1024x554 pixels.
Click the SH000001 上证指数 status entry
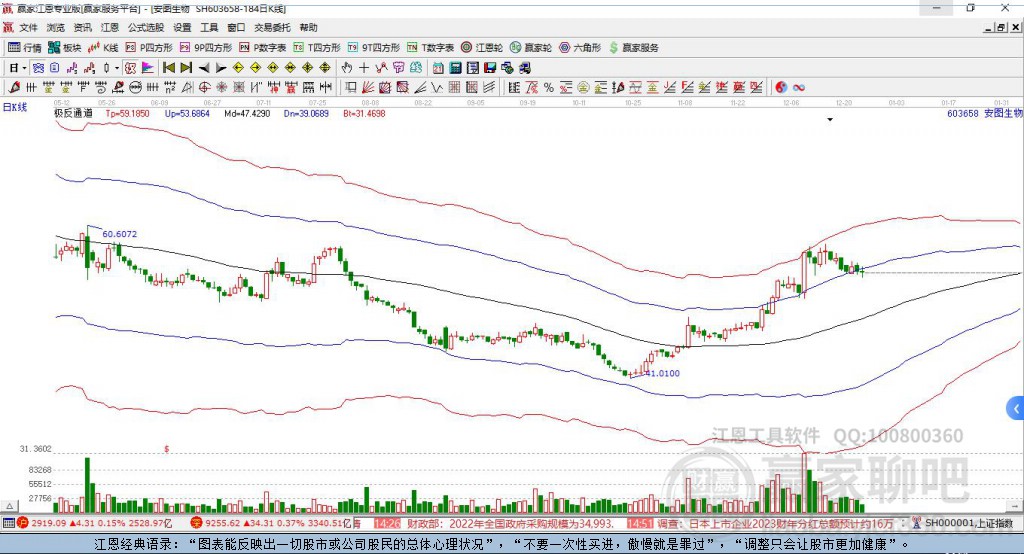tap(968, 523)
